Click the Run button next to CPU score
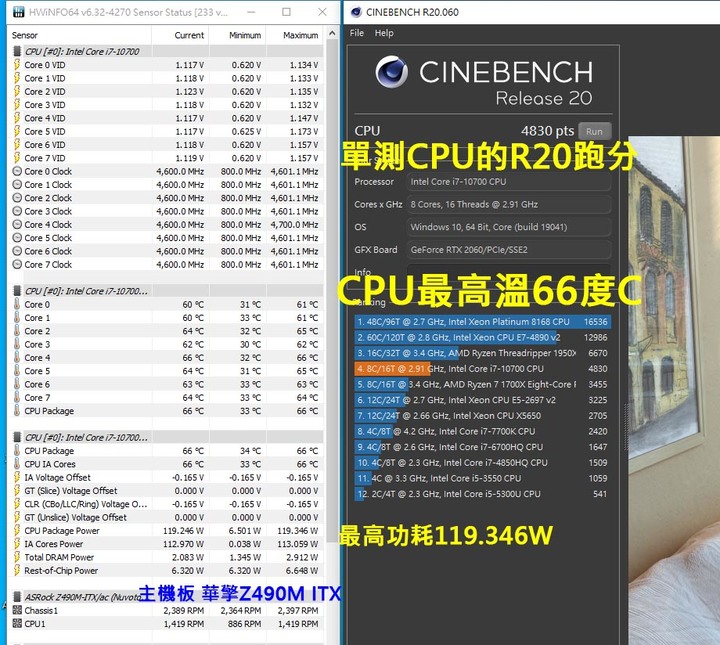This screenshot has height=645, width=720. tap(594, 131)
